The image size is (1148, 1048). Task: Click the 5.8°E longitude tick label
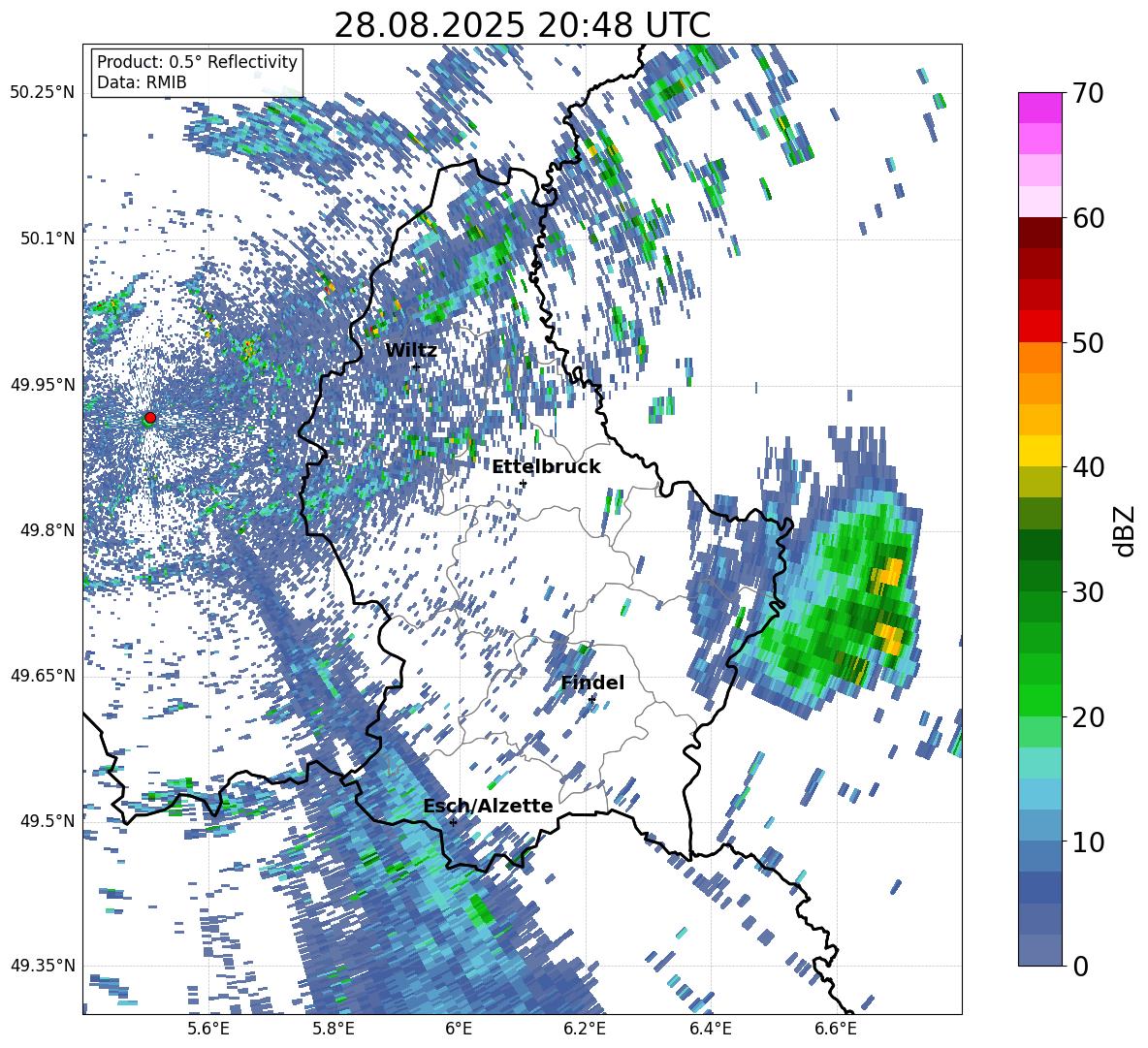pos(334,1030)
